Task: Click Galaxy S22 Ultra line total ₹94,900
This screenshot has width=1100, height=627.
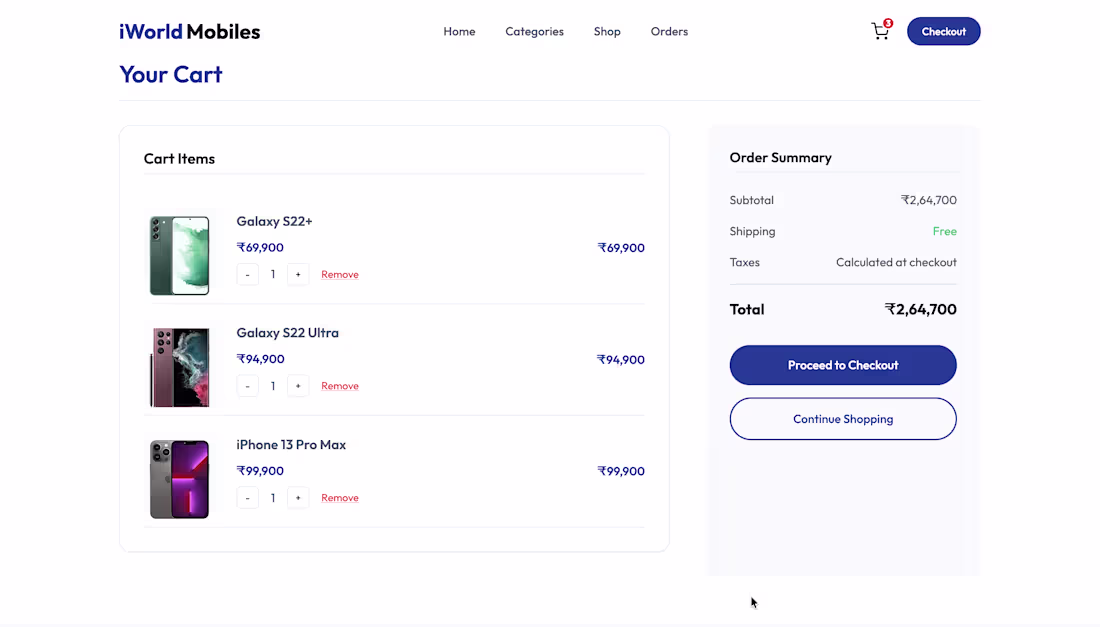Action: click(x=620, y=360)
